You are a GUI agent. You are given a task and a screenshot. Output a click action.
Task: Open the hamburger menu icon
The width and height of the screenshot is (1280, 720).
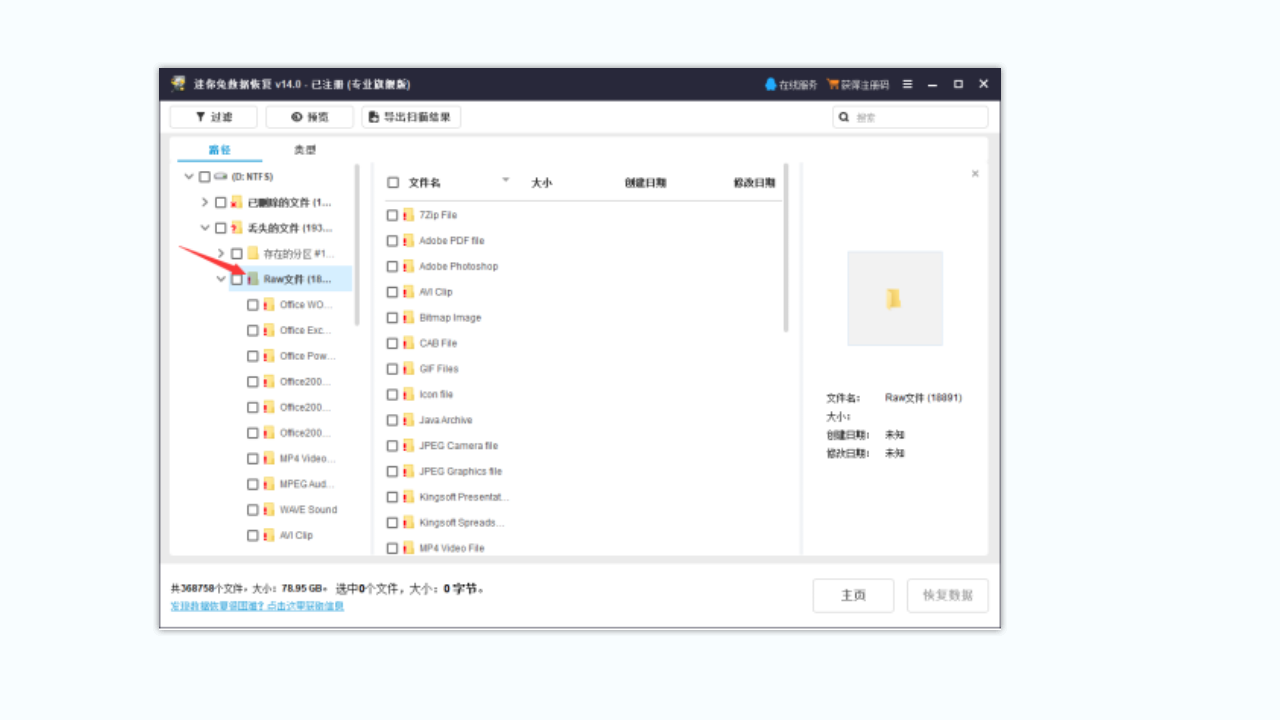coord(907,84)
